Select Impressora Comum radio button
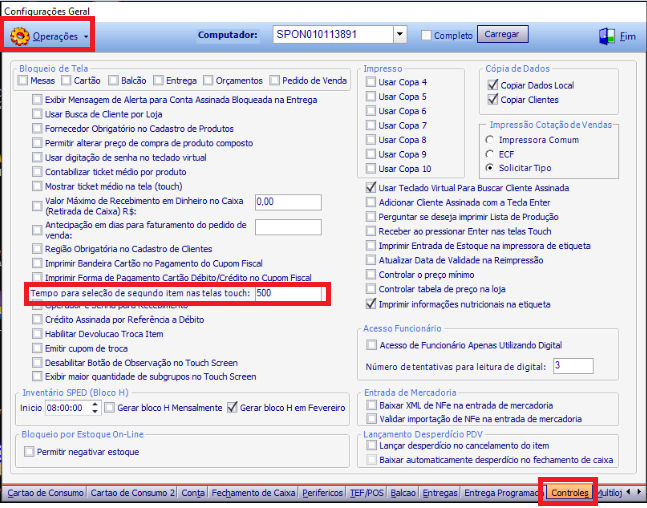647x508 pixels. pos(490,139)
